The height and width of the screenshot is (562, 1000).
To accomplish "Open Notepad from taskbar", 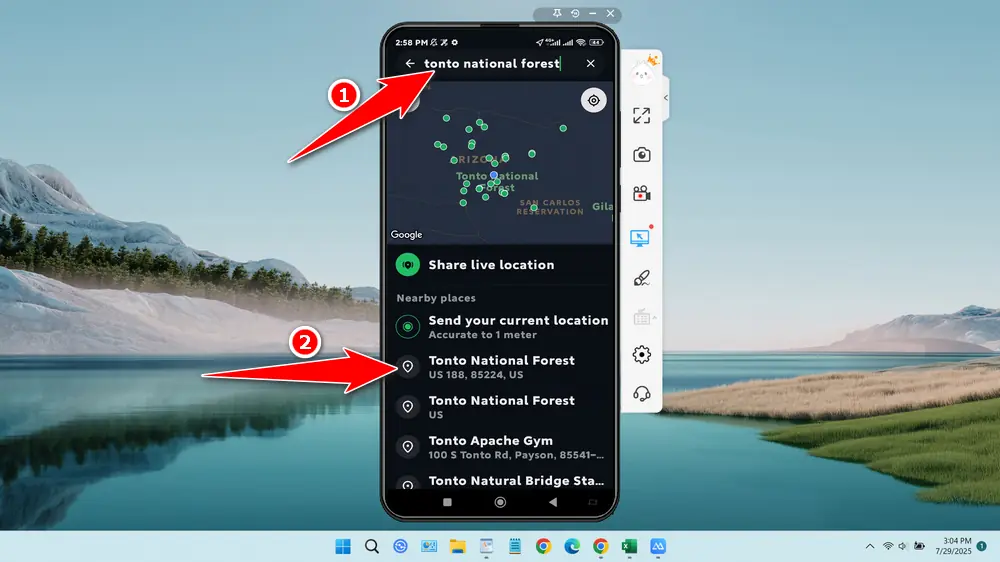I will coord(515,546).
